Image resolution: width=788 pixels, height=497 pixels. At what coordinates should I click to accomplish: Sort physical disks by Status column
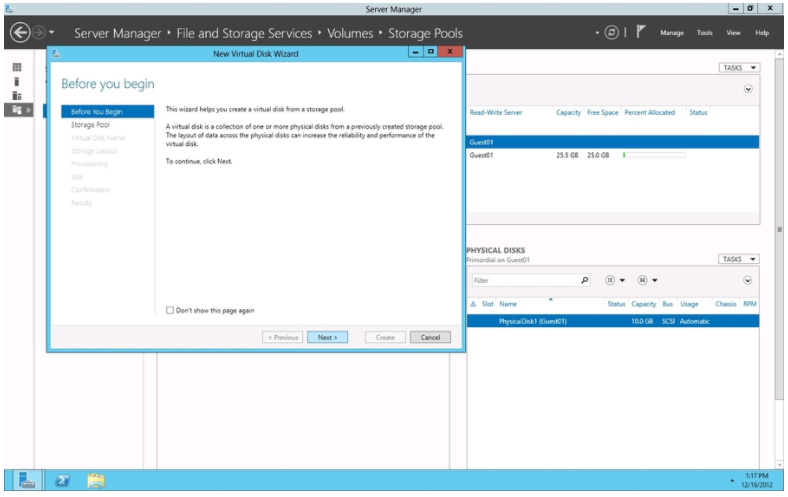(x=616, y=304)
